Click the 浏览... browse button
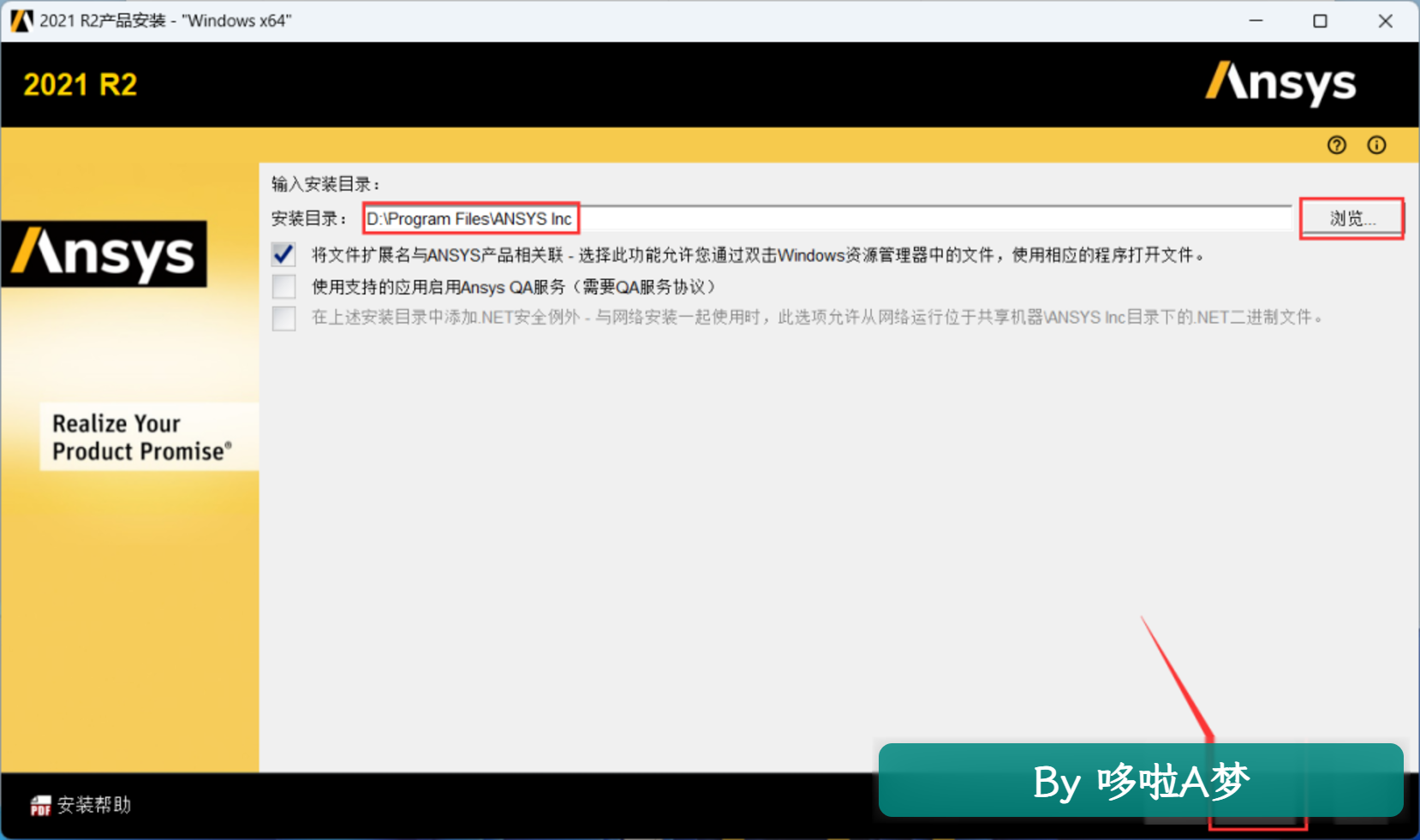The image size is (1420, 840). pyautogui.click(x=1351, y=218)
